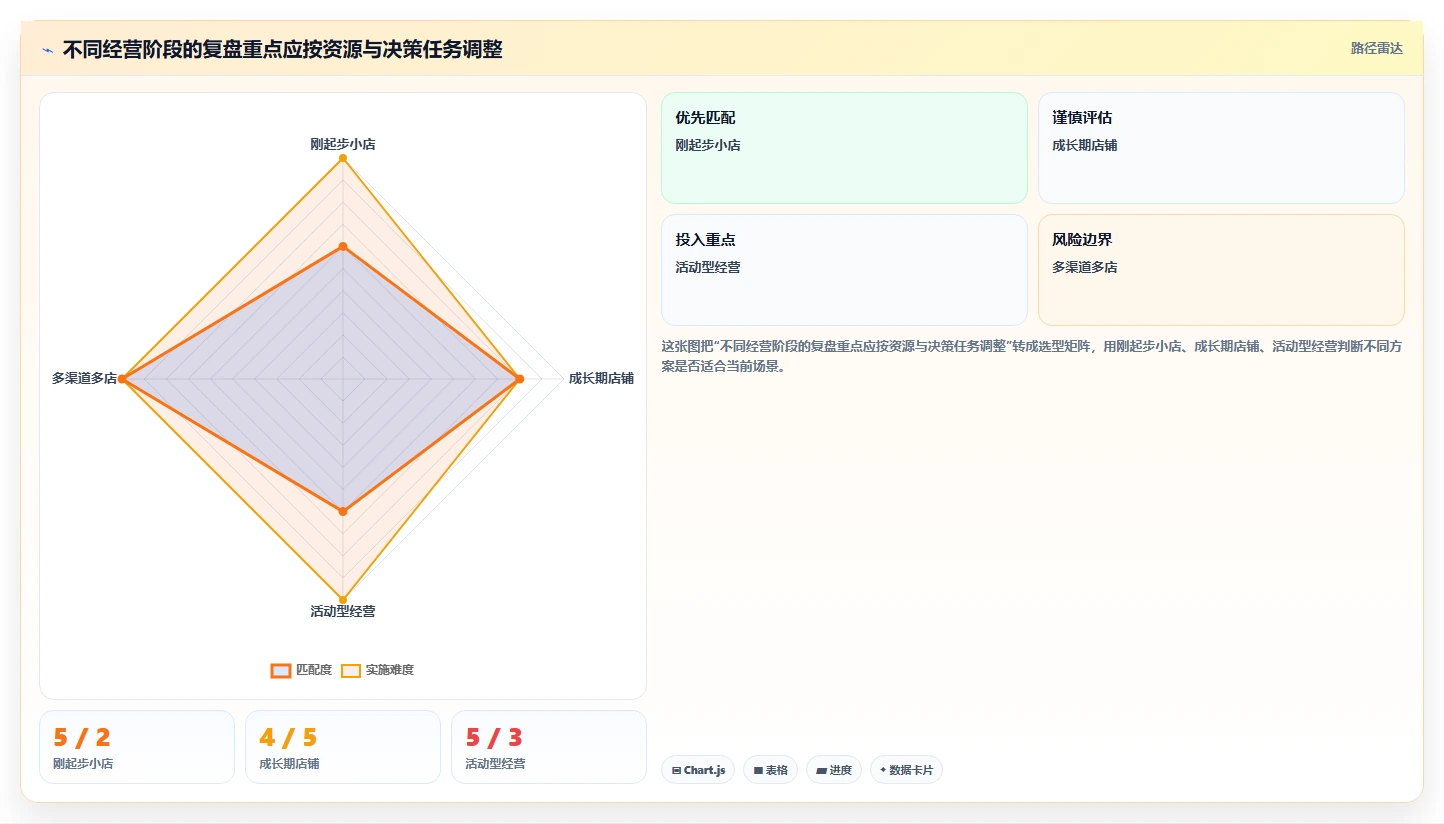This screenshot has height=824, width=1444.
Task: Click the icon inside the 数据卡片 chip
Action: (883, 770)
